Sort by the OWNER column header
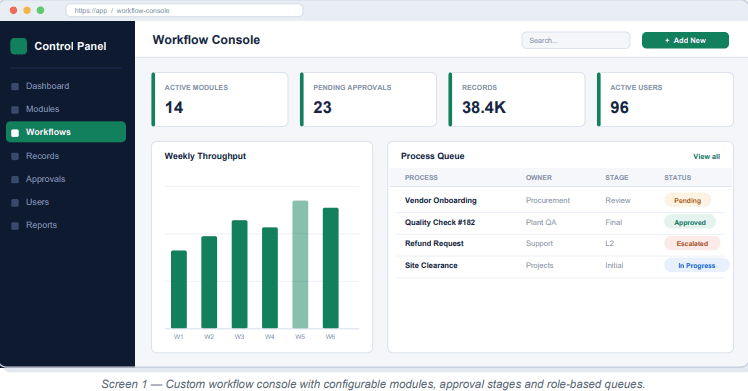This screenshot has width=748, height=391. (x=539, y=177)
